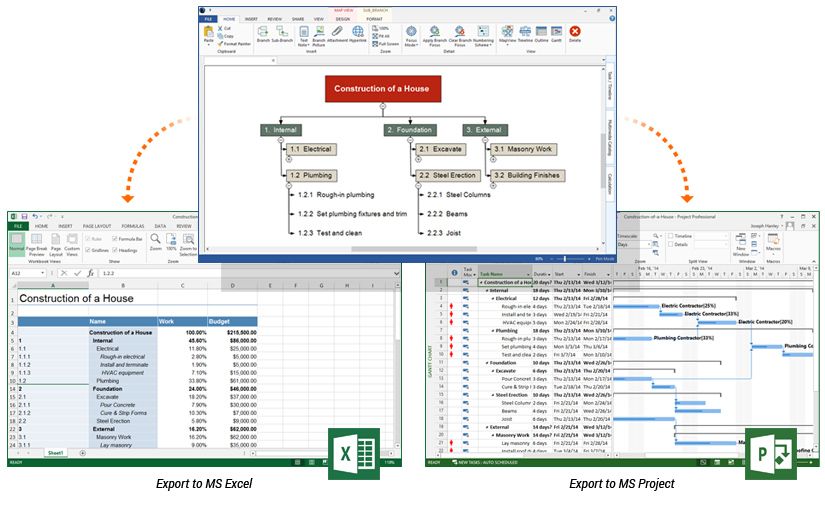Switch to MapView

(507, 35)
